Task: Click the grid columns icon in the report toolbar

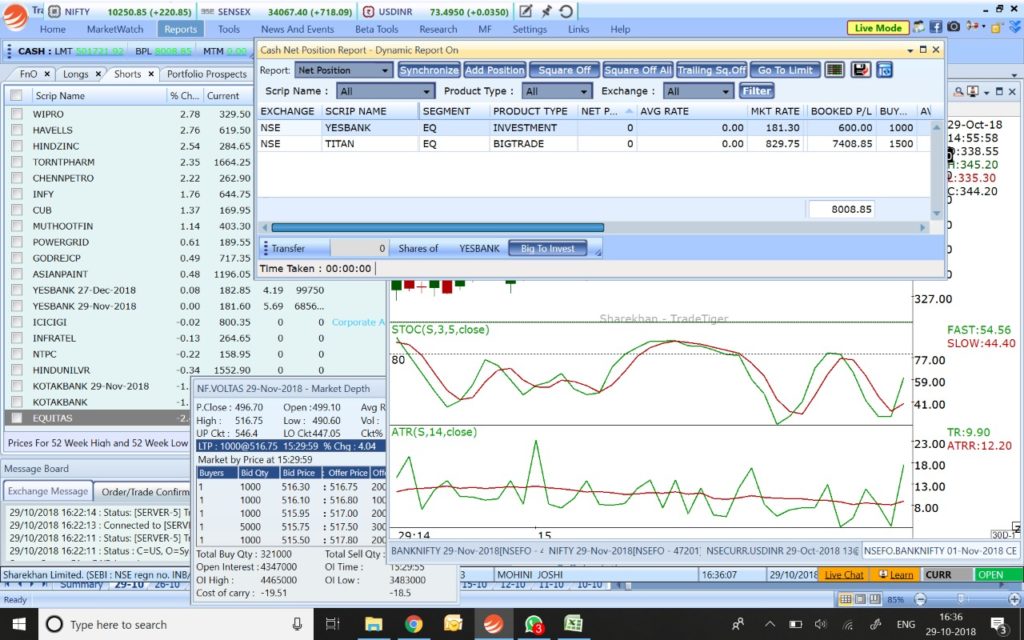Action: (834, 70)
